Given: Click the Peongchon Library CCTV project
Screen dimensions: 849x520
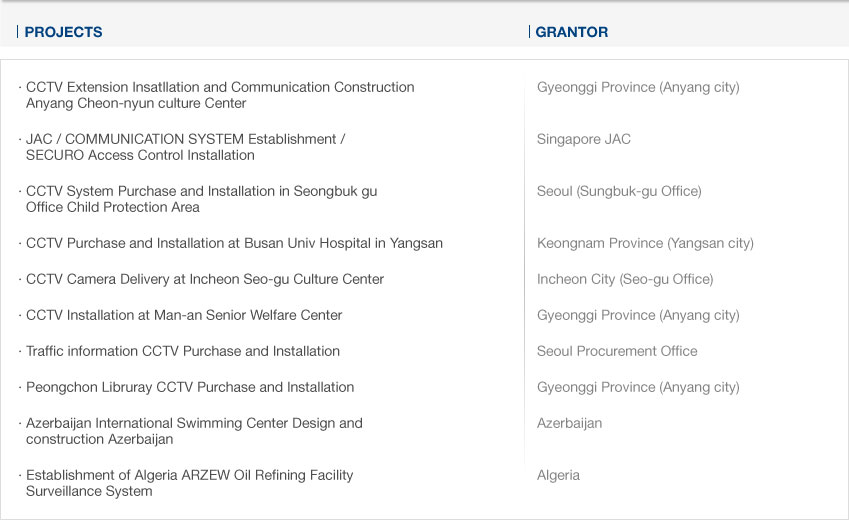Looking at the screenshot, I should tap(190, 387).
